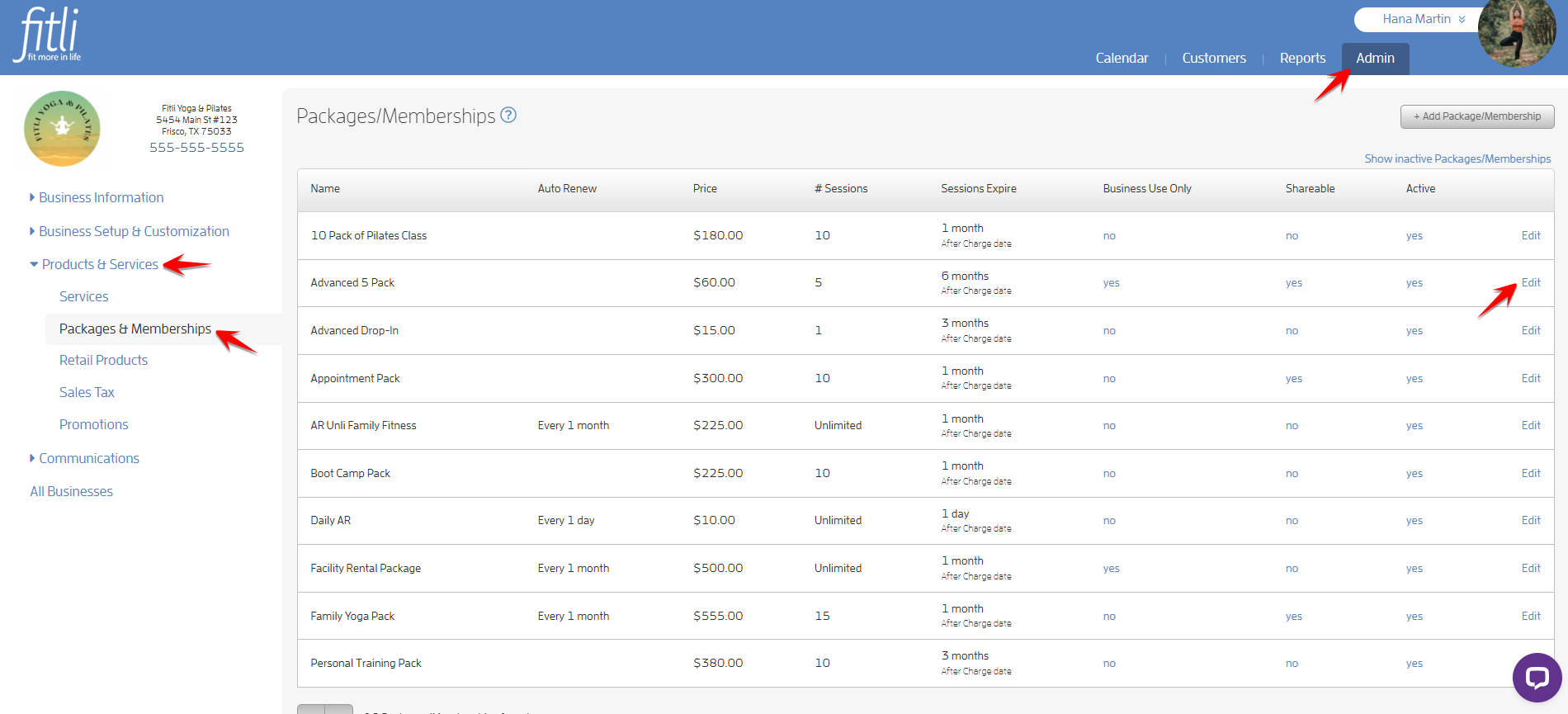The image size is (1568, 714).
Task: Click the Auto Renew column header
Action: click(x=567, y=188)
